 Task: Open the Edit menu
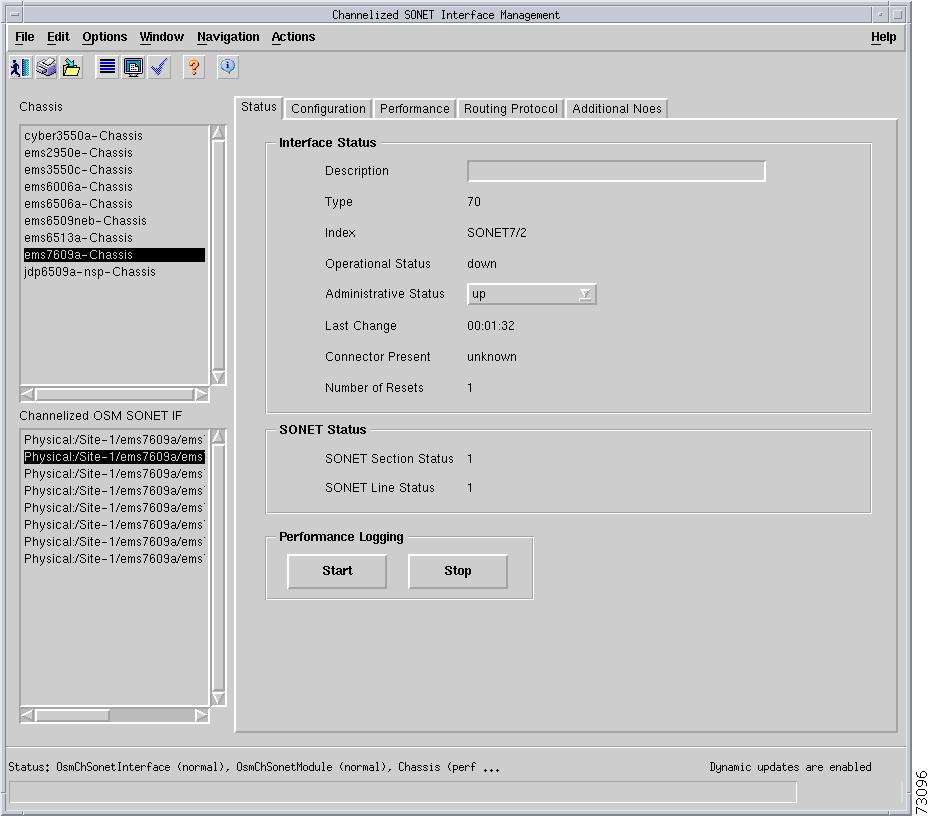[58, 37]
